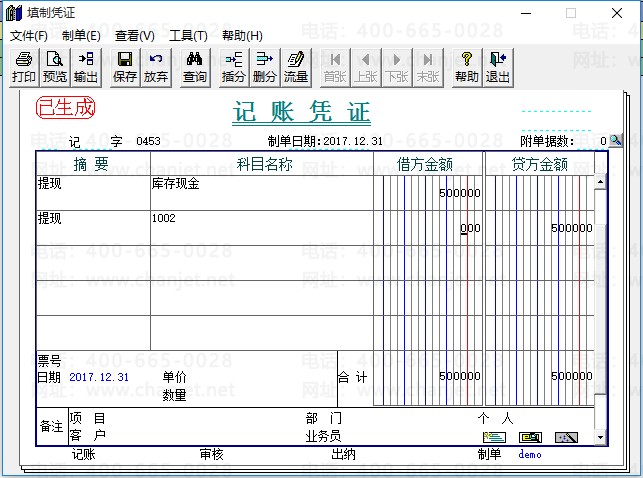643x478 pixels.
Task: Open the 预览 preview tool
Action: (55, 68)
